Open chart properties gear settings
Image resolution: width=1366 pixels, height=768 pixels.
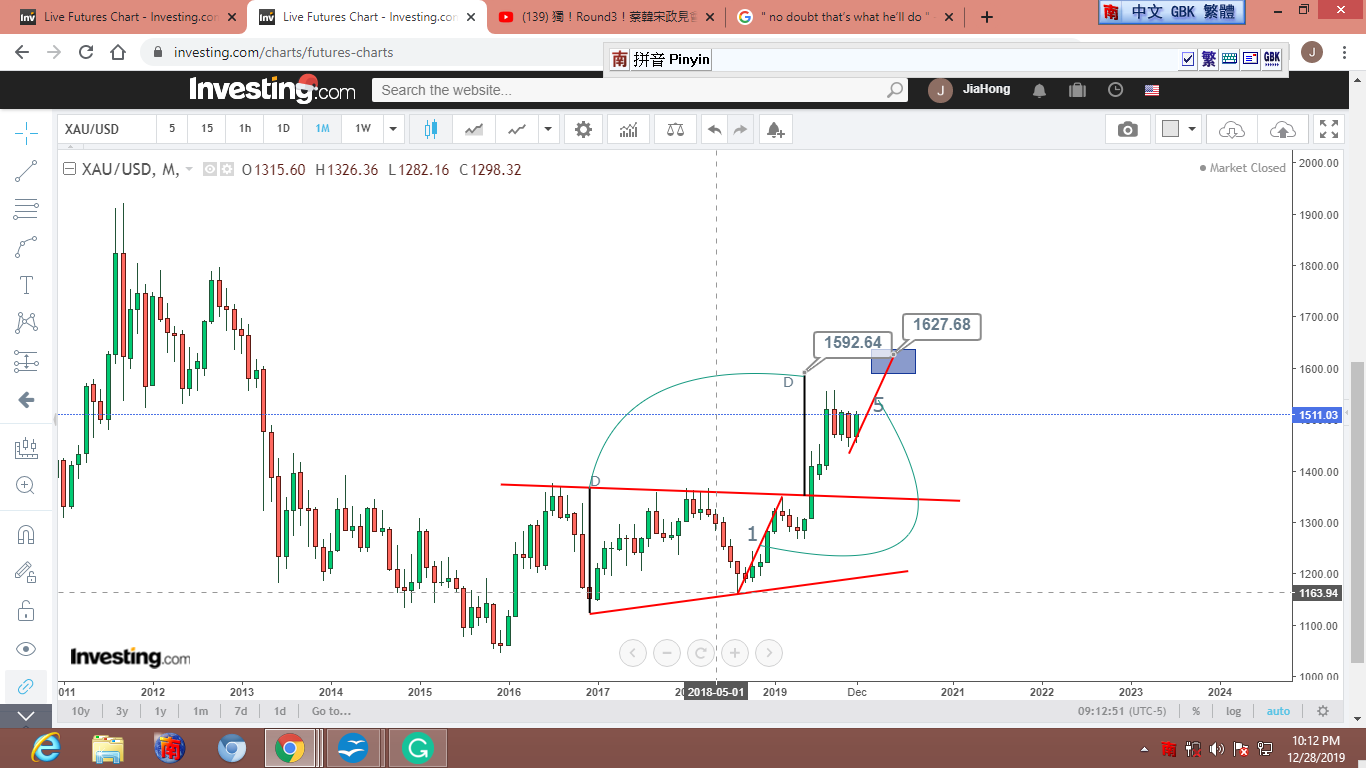click(584, 129)
